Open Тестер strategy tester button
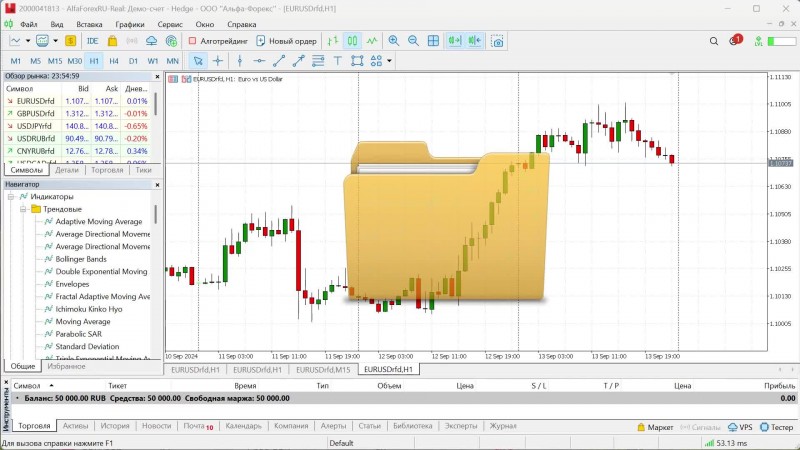This screenshot has height=450, width=800. point(777,427)
